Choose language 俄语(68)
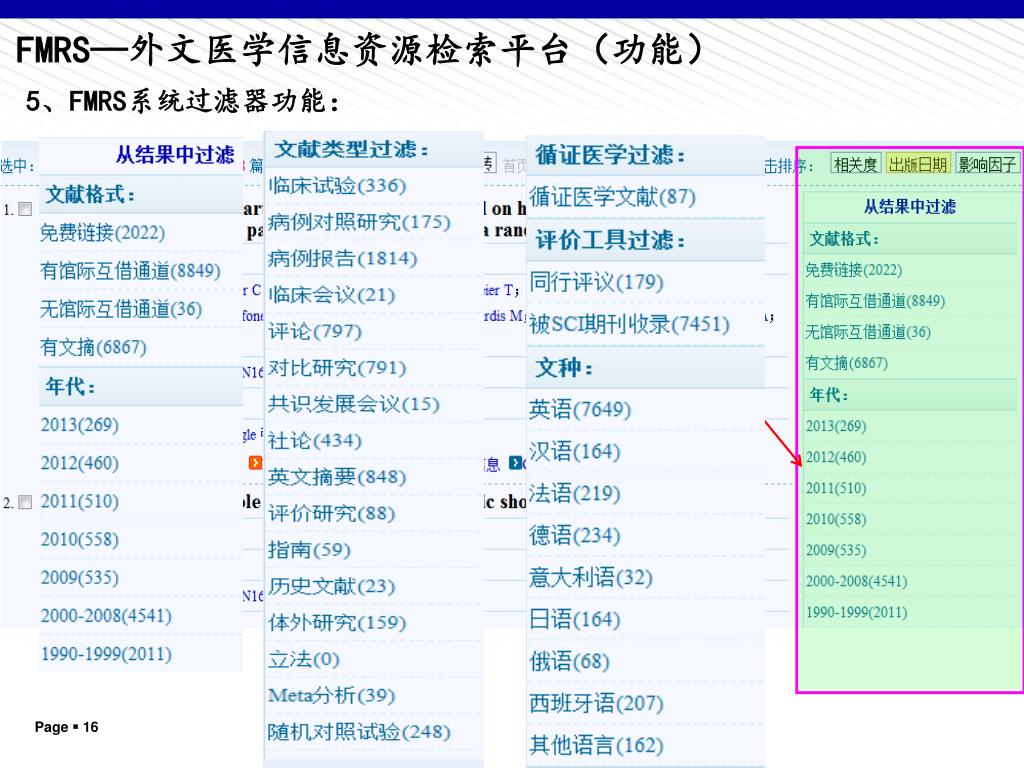 coord(569,662)
